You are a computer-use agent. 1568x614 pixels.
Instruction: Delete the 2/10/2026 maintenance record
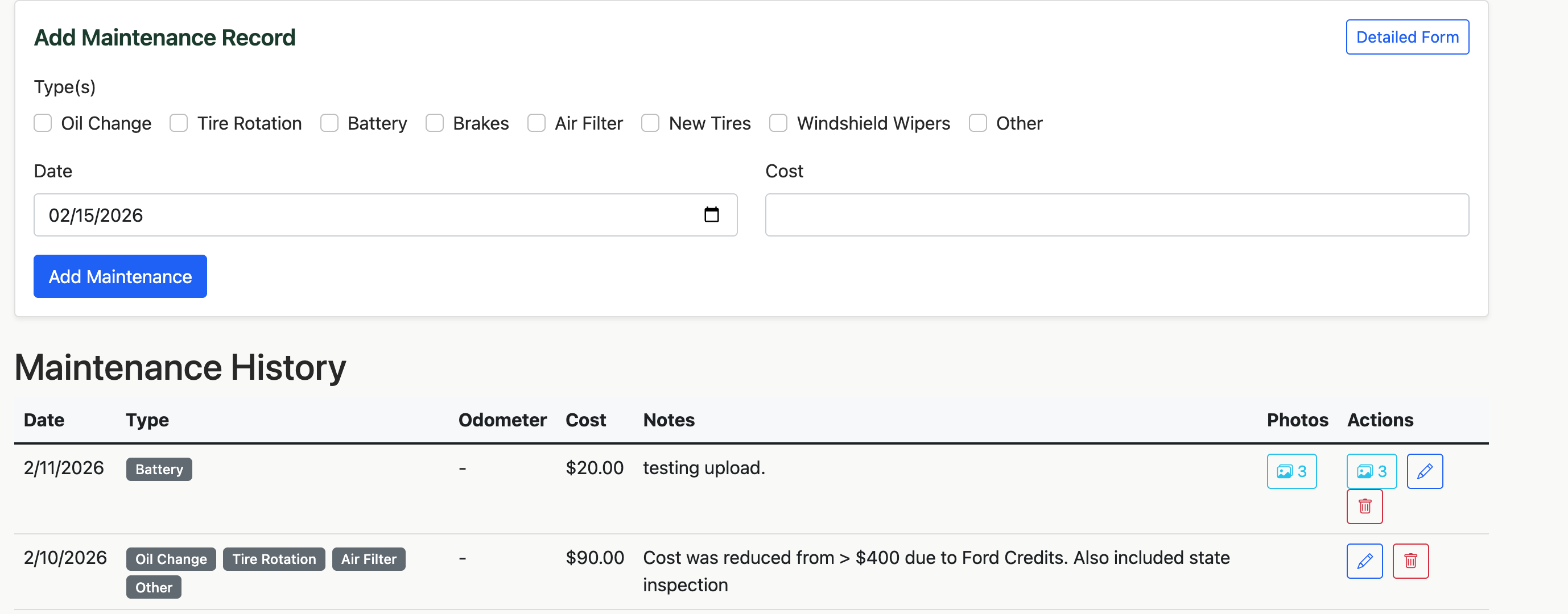click(1411, 561)
